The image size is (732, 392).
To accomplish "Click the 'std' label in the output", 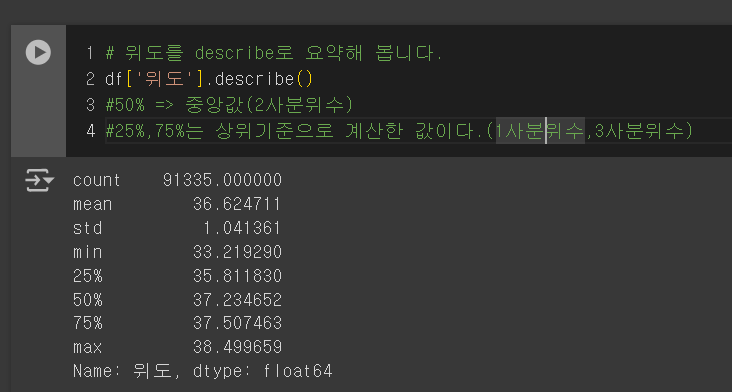I will coord(87,228).
